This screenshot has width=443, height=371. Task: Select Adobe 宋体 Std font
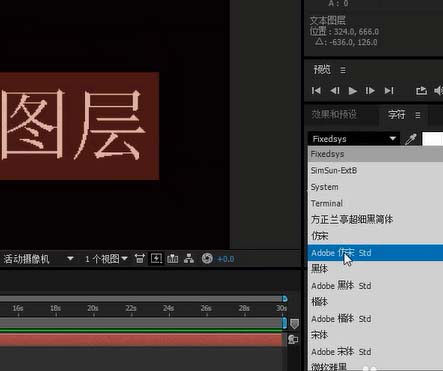point(375,352)
